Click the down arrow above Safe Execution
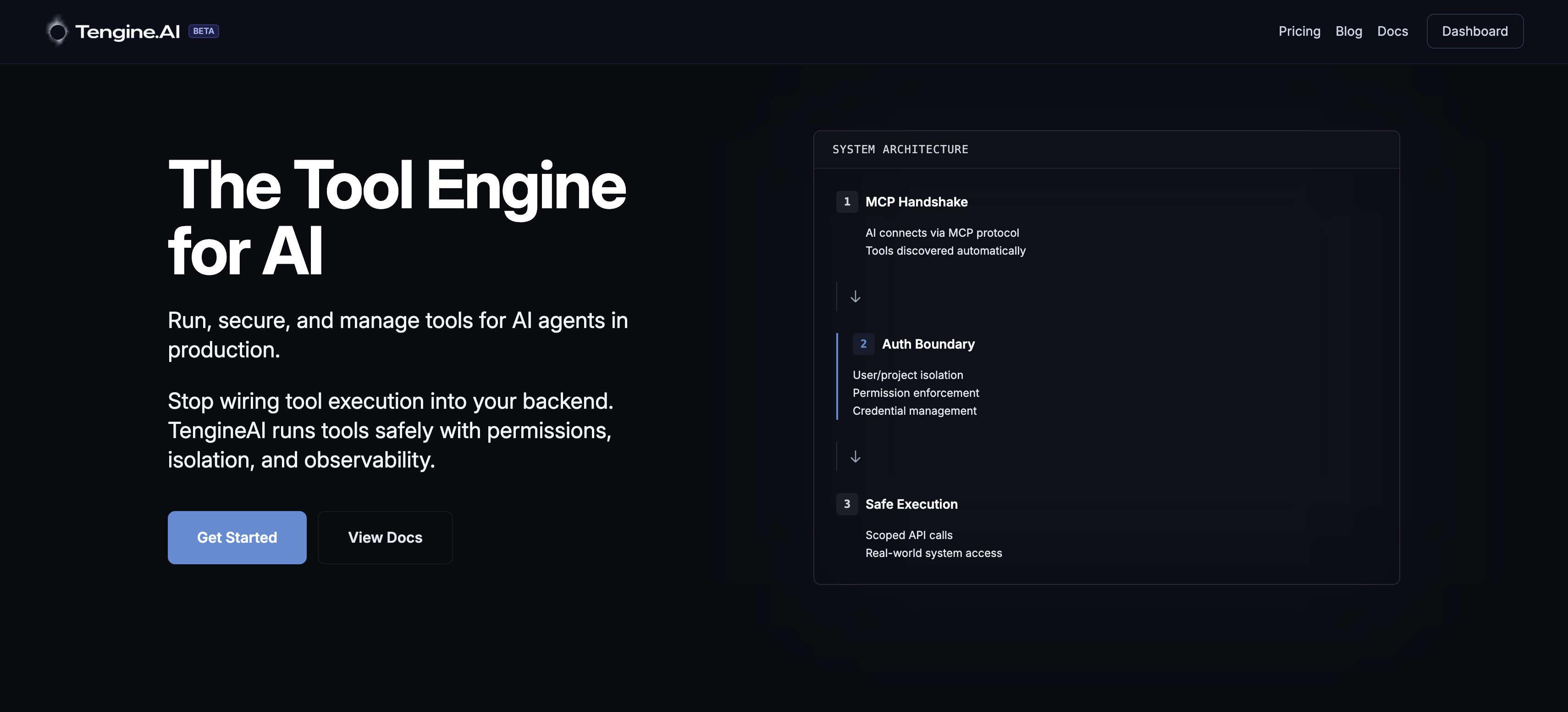The image size is (1568, 712). pos(855,457)
